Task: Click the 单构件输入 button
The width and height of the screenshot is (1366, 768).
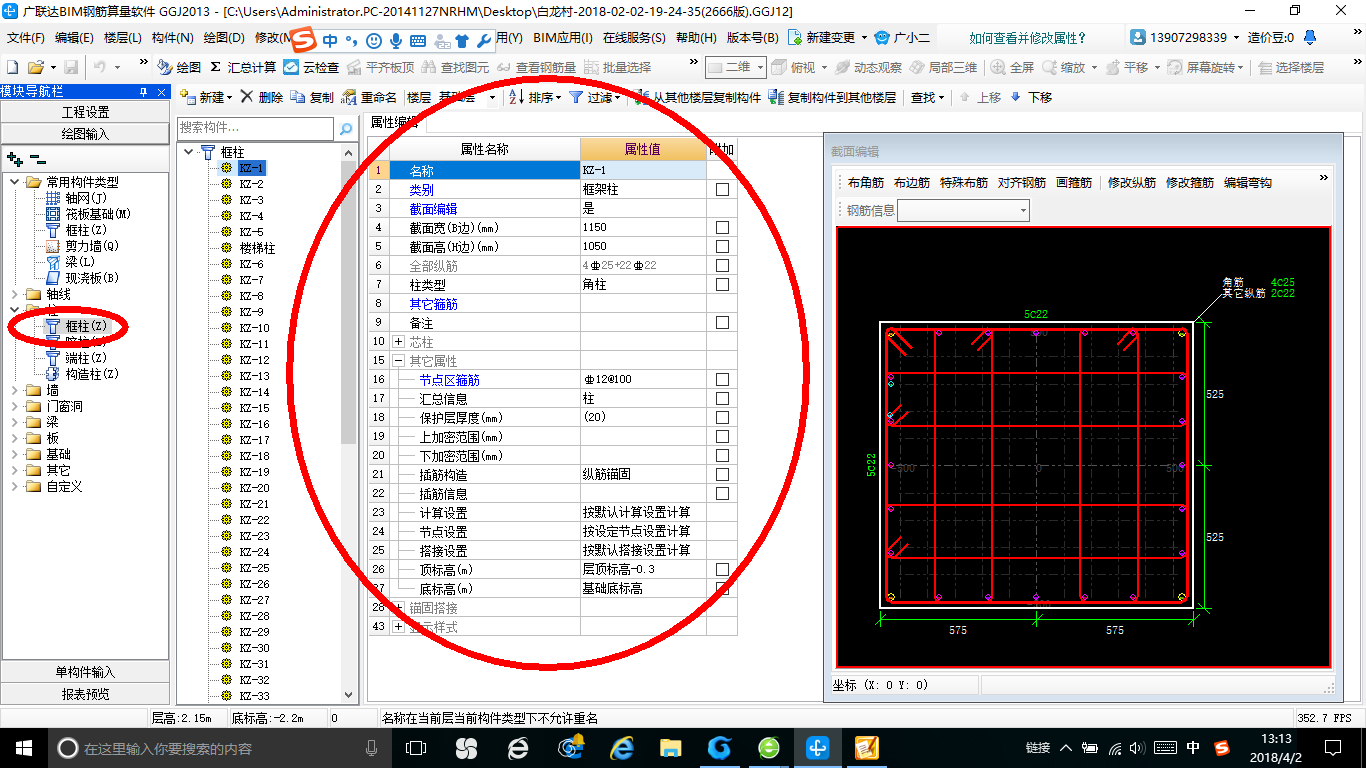Action: (86, 672)
